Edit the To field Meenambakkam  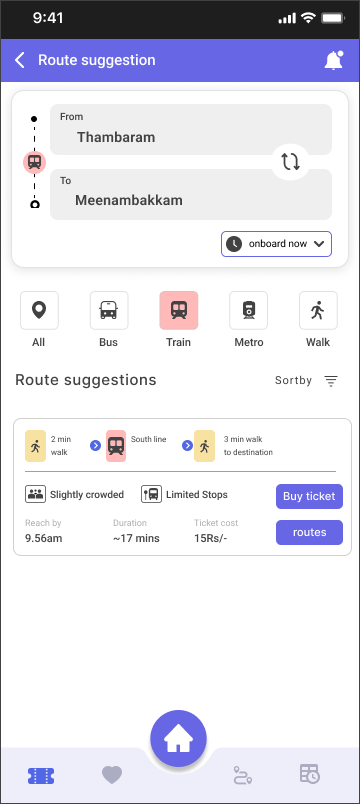click(x=191, y=194)
